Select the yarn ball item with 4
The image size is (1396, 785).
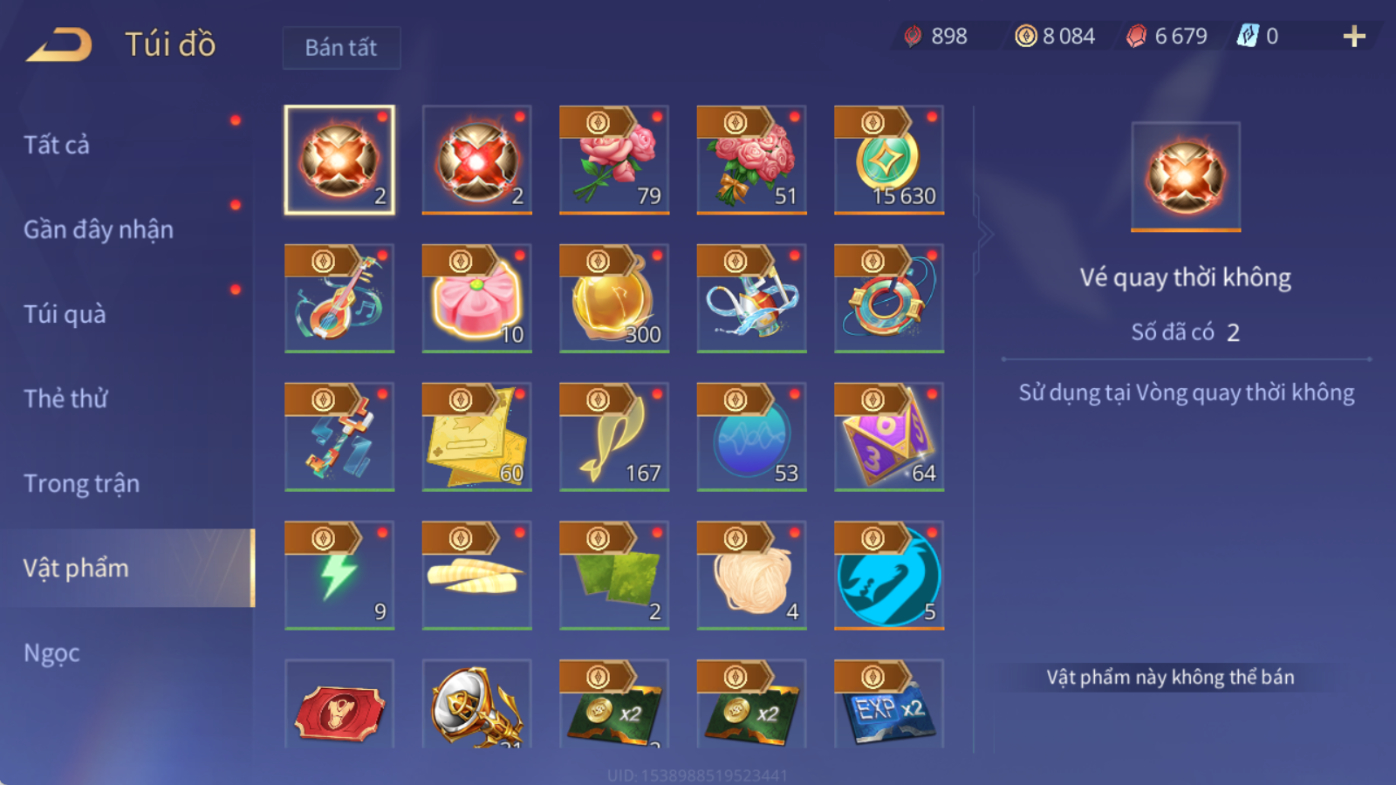pos(752,575)
